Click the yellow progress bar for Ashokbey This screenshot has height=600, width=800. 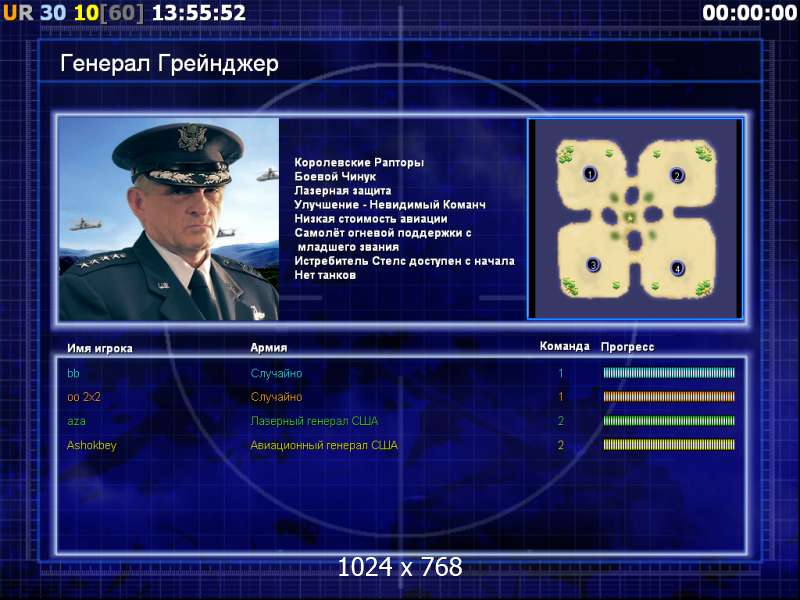[669, 445]
